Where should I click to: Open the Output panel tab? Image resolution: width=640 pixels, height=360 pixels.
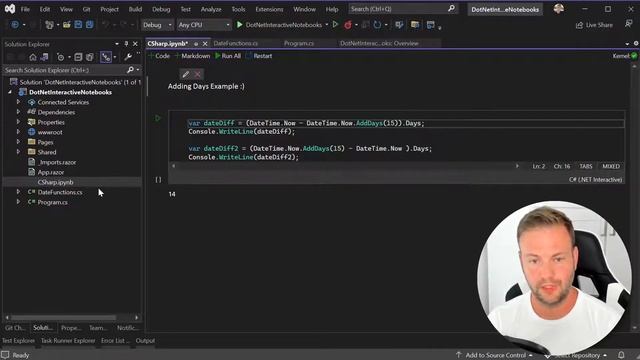[145, 340]
